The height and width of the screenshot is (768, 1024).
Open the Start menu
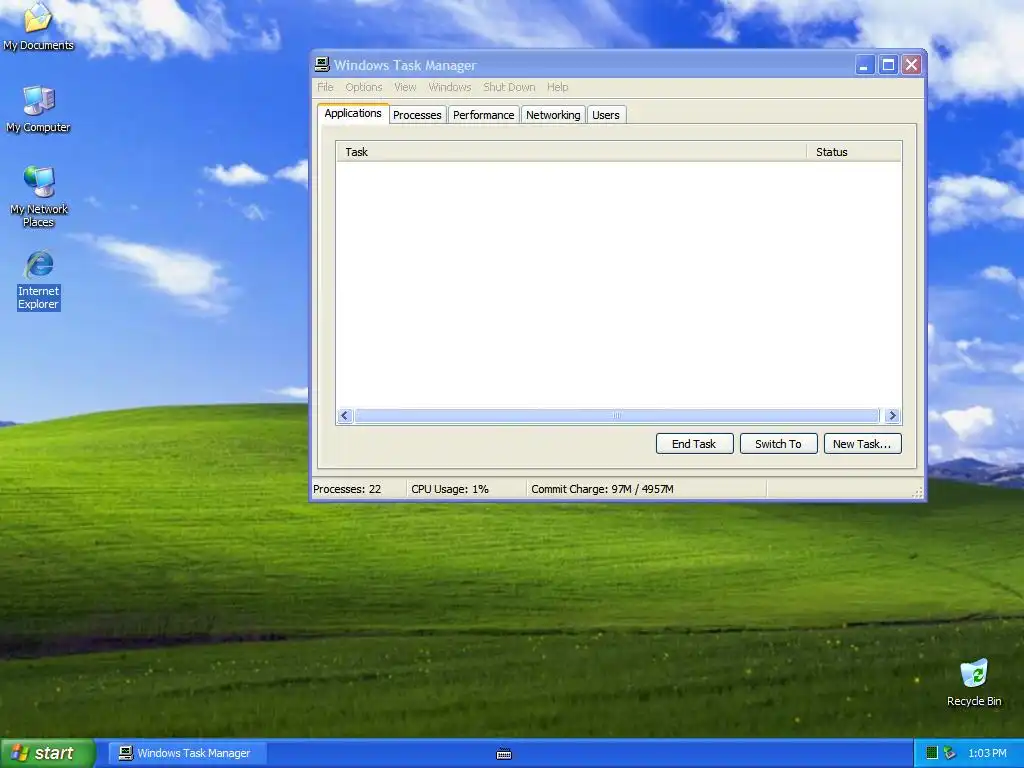[x=47, y=753]
